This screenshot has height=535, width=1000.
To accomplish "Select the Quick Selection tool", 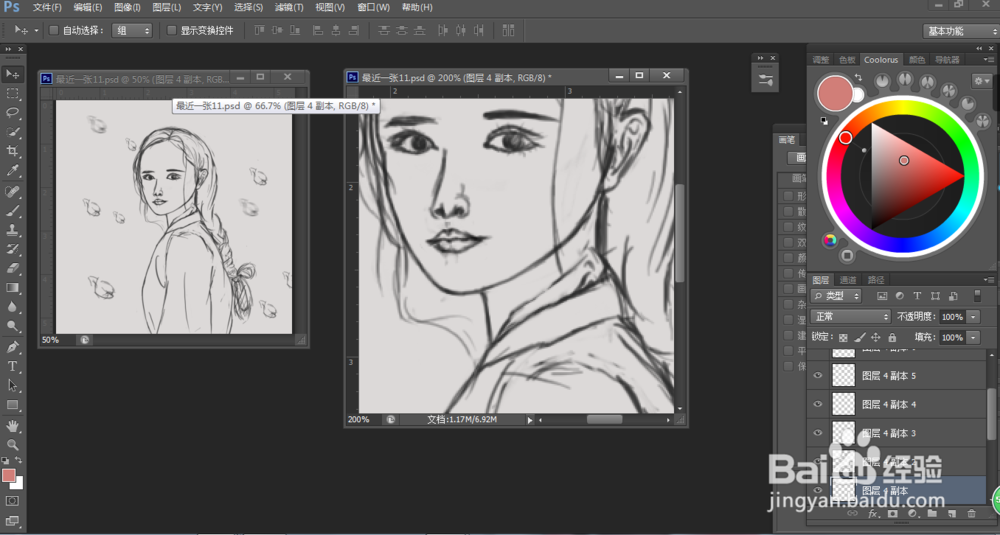I will pos(13,132).
